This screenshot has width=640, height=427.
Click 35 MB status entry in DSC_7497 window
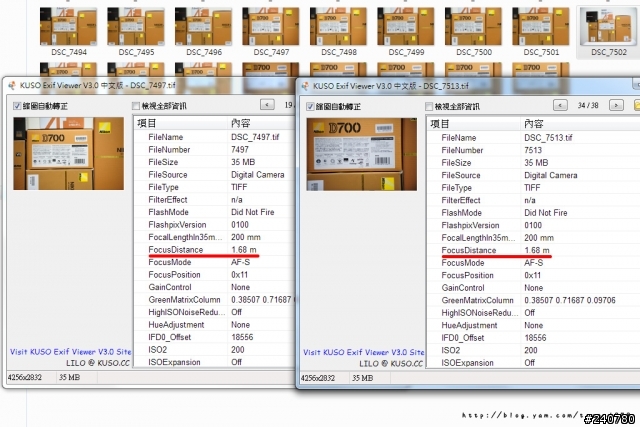tap(69, 378)
